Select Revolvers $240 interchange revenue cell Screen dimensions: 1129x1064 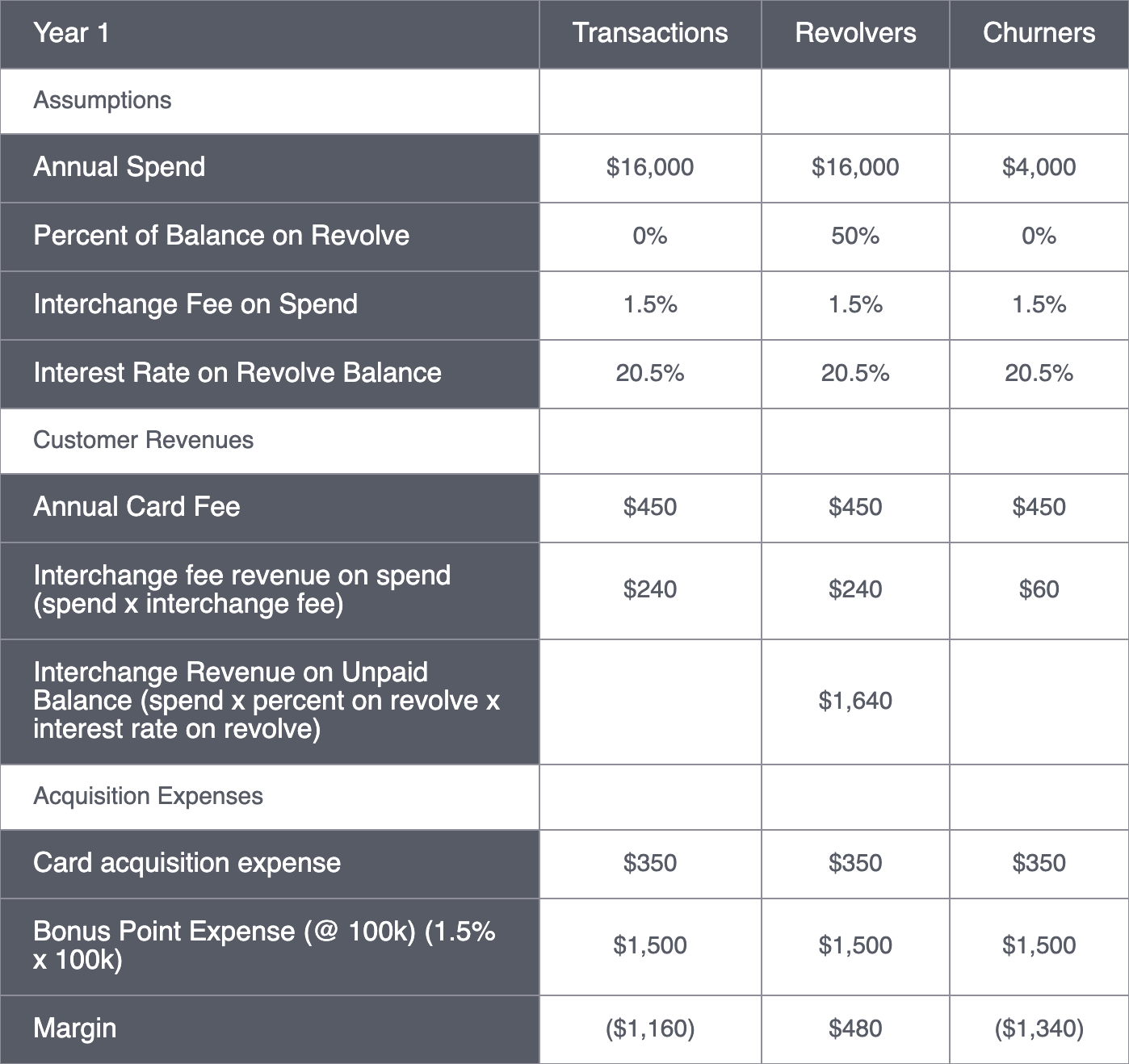(x=855, y=591)
